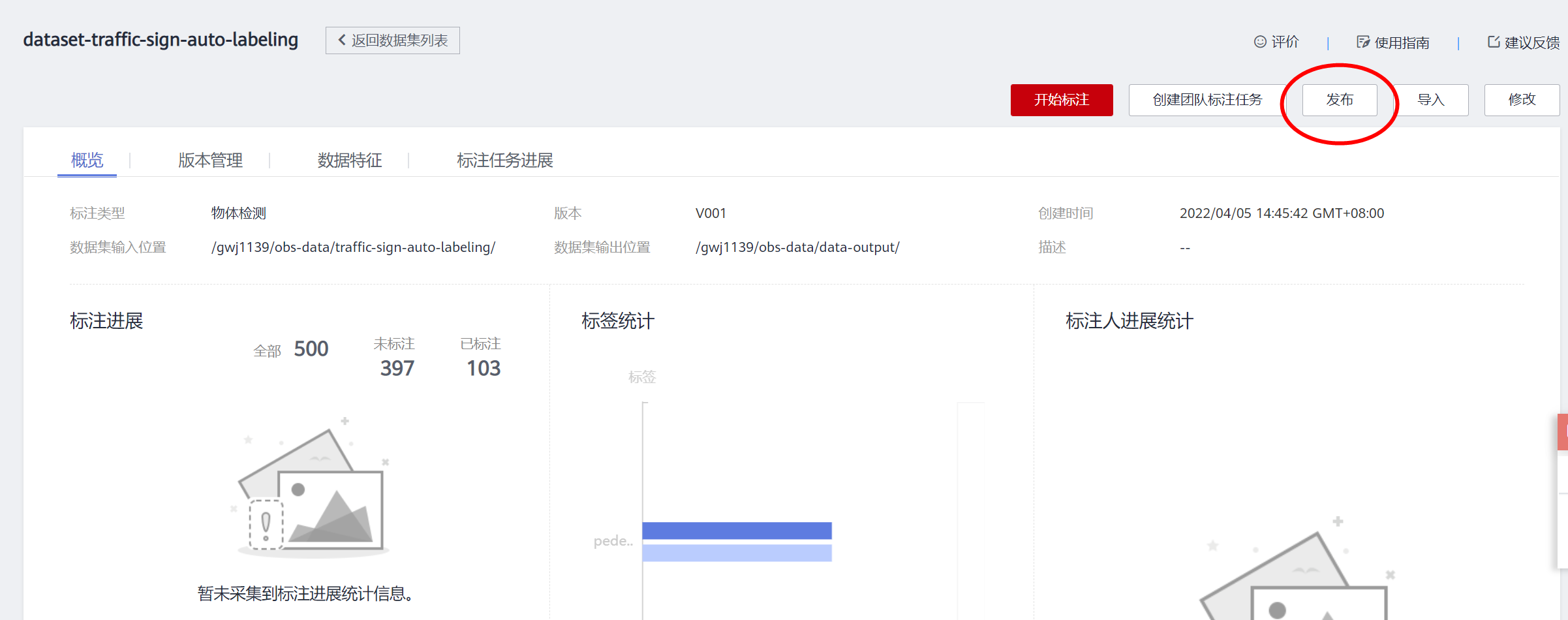Click the 使用指南 guide document icon
This screenshot has width=1568, height=620.
[1363, 42]
